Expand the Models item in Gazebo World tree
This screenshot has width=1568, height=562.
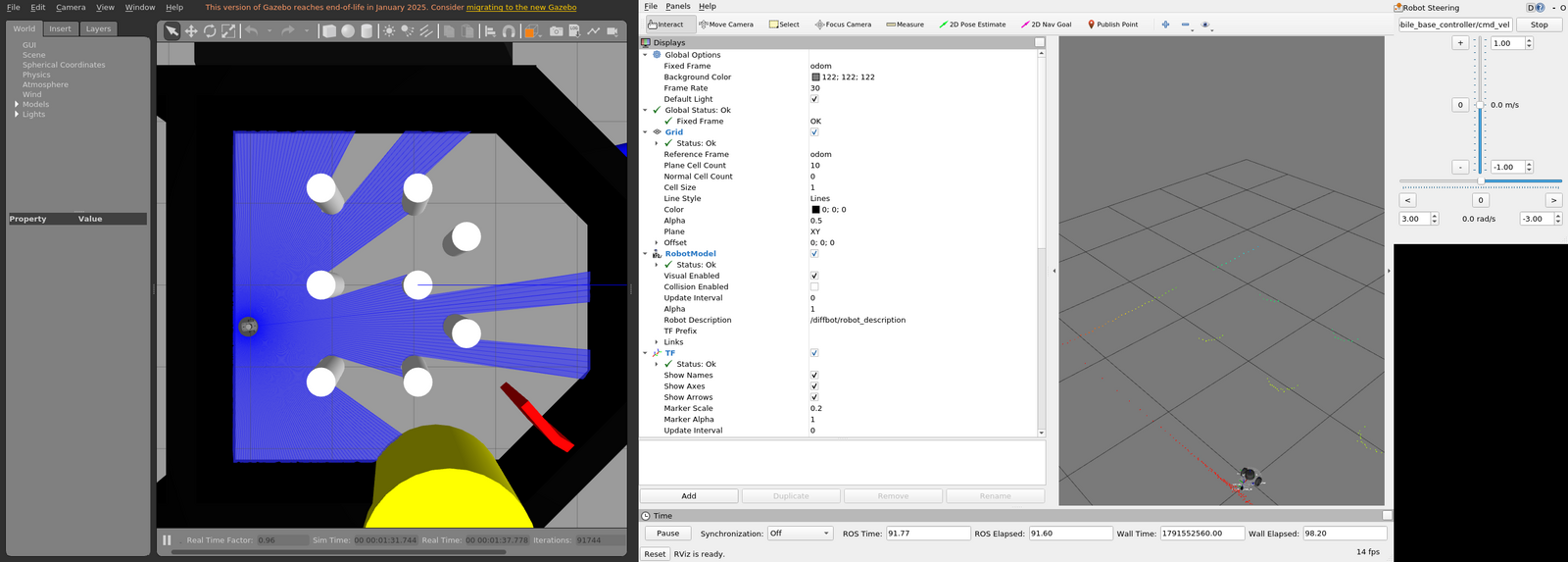click(x=17, y=104)
